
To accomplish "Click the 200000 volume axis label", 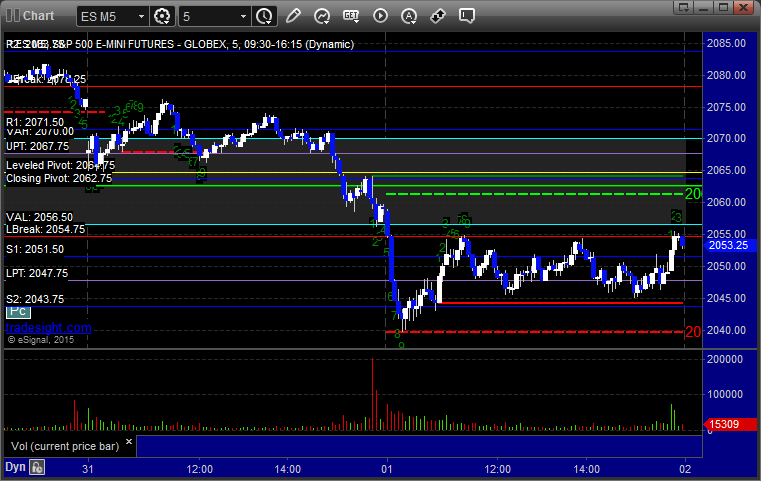I will click(725, 359).
